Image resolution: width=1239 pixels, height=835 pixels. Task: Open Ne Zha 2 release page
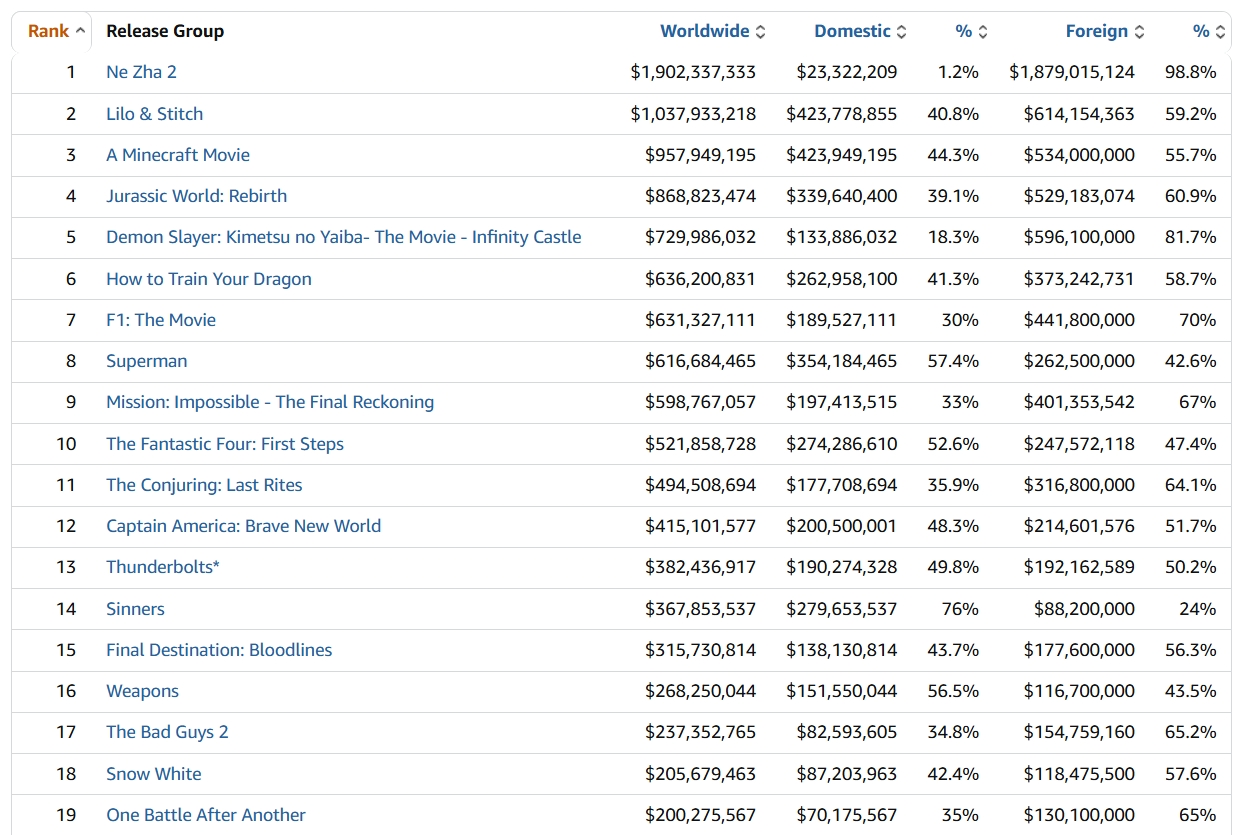point(141,72)
